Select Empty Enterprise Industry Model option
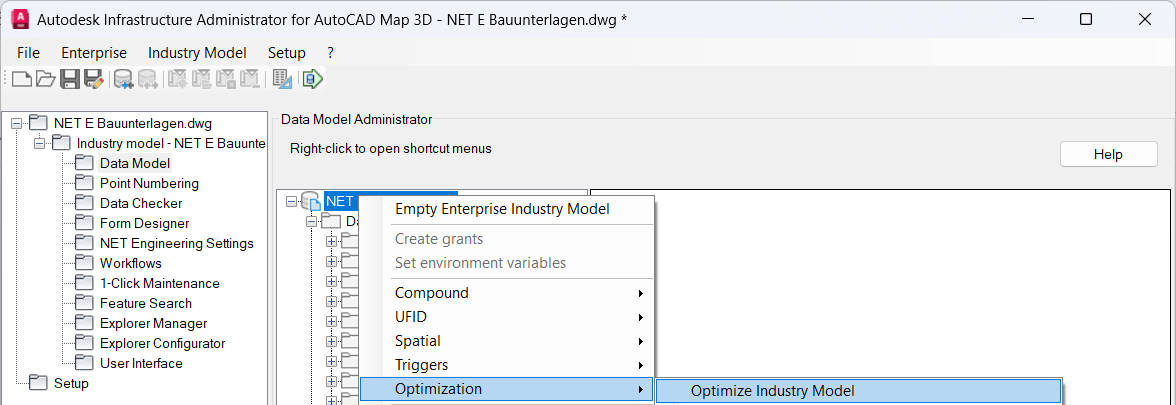Screen dimensions: 1176x405 502,209
